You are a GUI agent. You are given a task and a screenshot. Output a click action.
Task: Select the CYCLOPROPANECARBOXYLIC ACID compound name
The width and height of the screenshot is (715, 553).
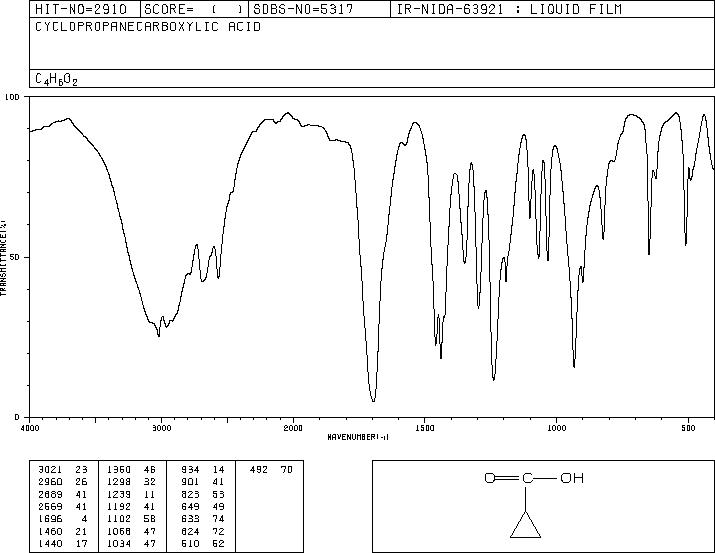click(x=148, y=27)
